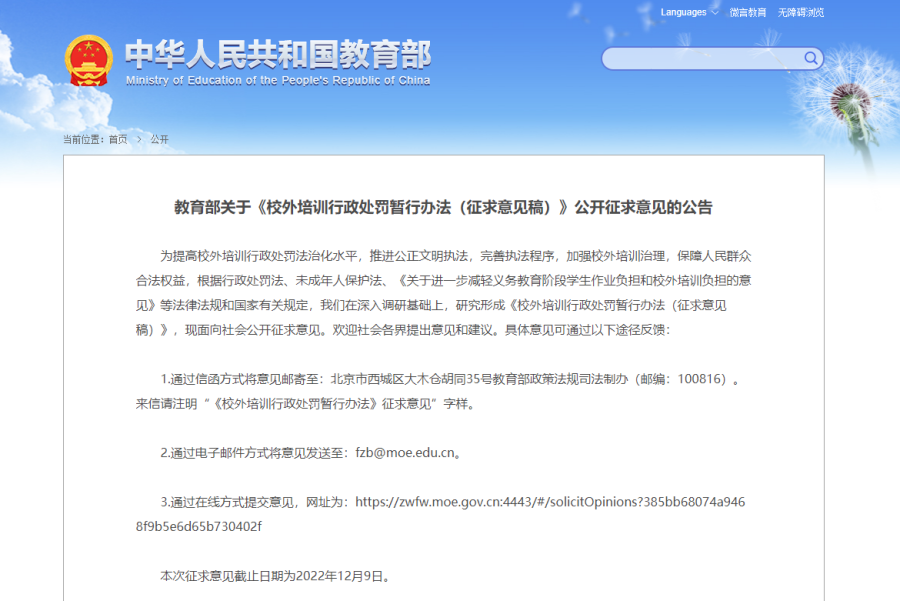Open the Languages dropdown menu
900x601 pixels.
(684, 13)
